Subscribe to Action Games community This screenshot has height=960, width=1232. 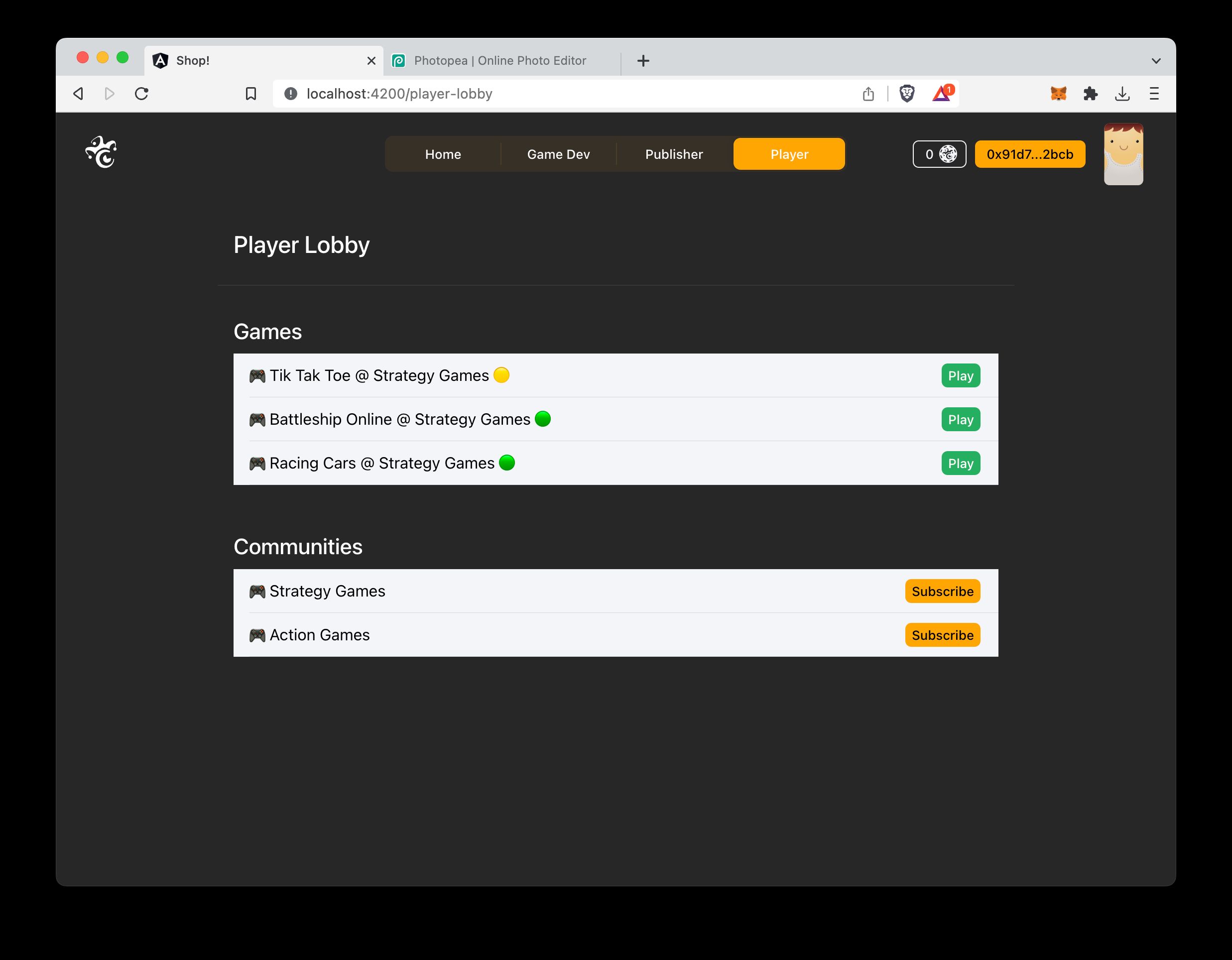click(x=941, y=635)
